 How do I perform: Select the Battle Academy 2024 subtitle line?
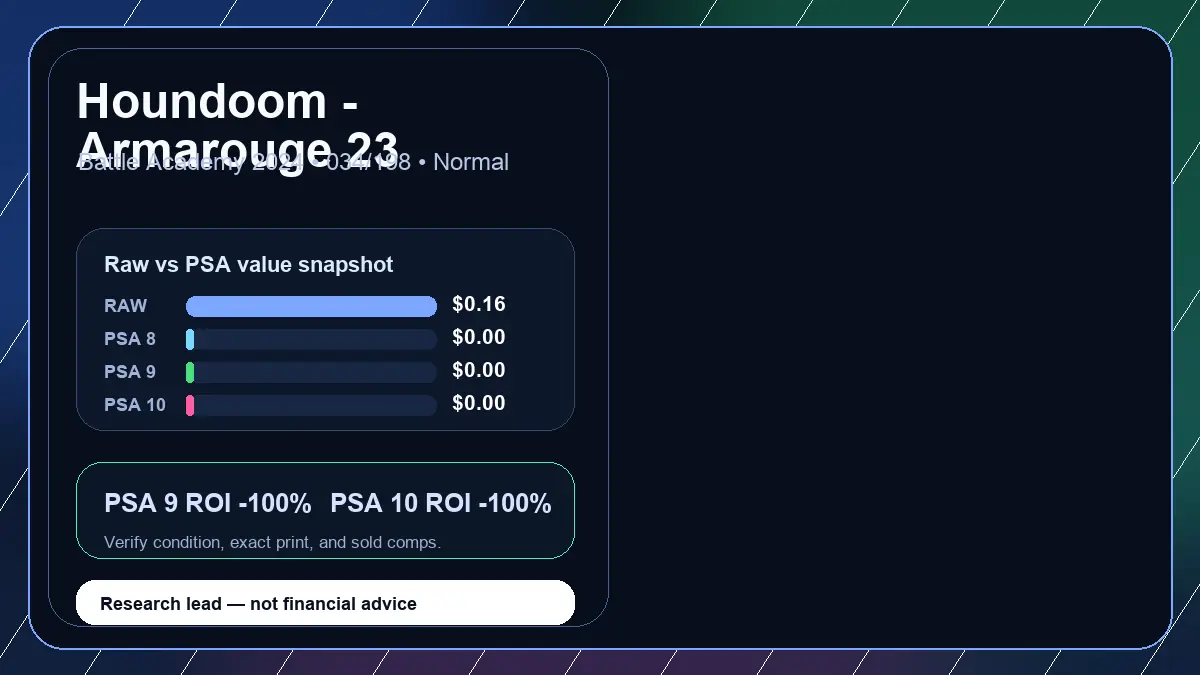pos(293,162)
